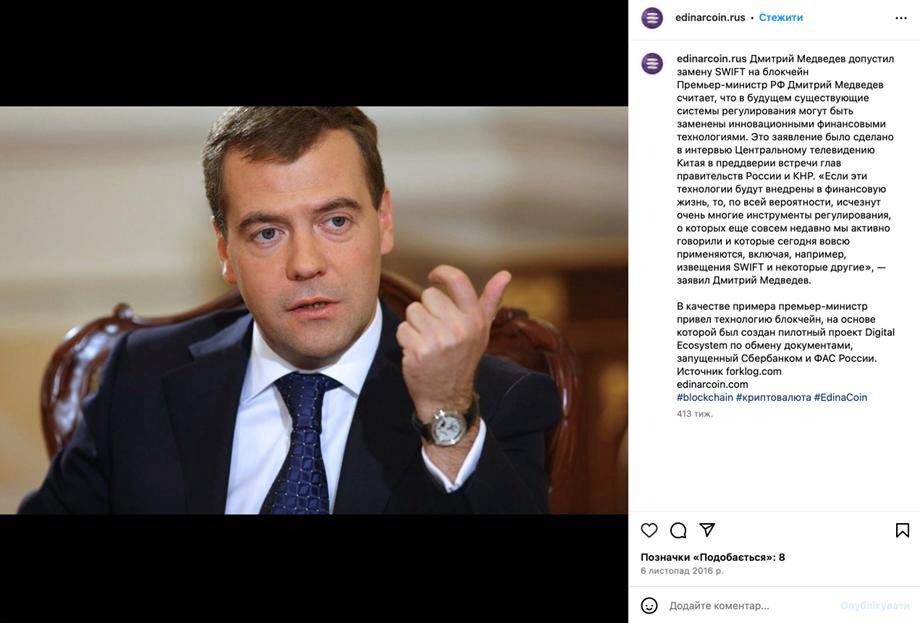
Task: Share post with paper plane icon
Action: (x=708, y=530)
